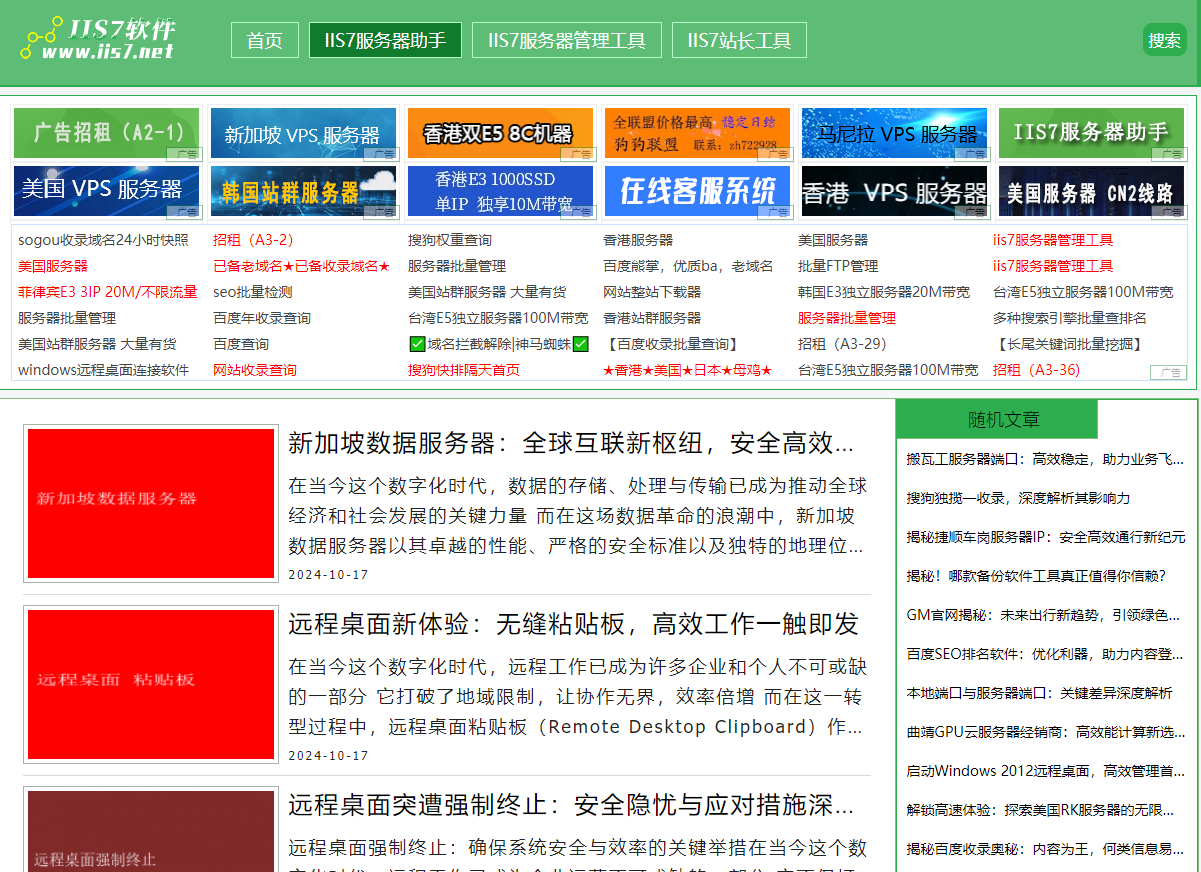The width and height of the screenshot is (1201, 872).
Task: Open the IIS7服务器助手 banner ad
Action: coord(1091,133)
